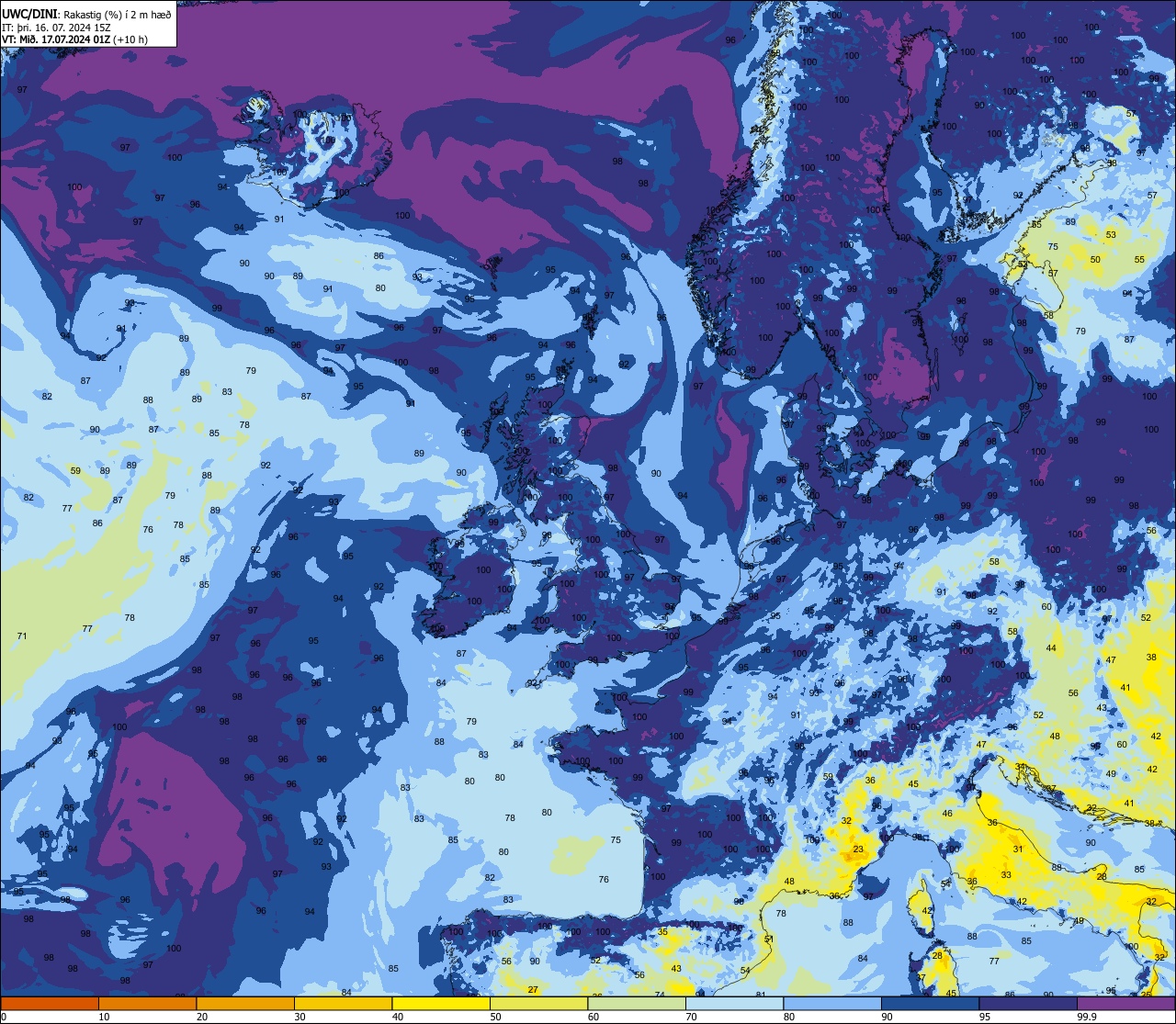Click the 30–40 golden legend swatch
The height and width of the screenshot is (1024, 1176).
[343, 1003]
